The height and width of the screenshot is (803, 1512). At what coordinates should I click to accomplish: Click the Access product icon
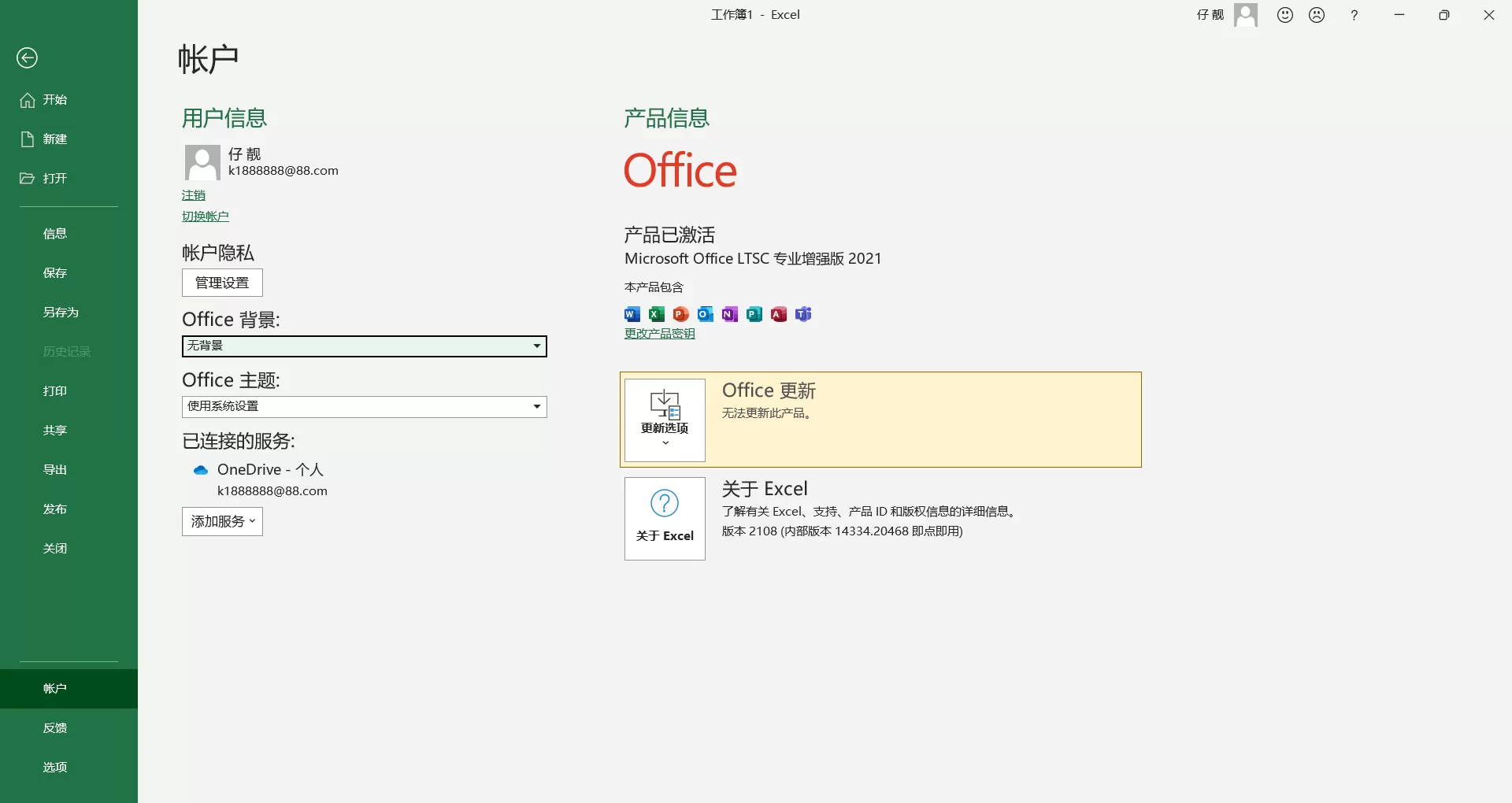[779, 314]
